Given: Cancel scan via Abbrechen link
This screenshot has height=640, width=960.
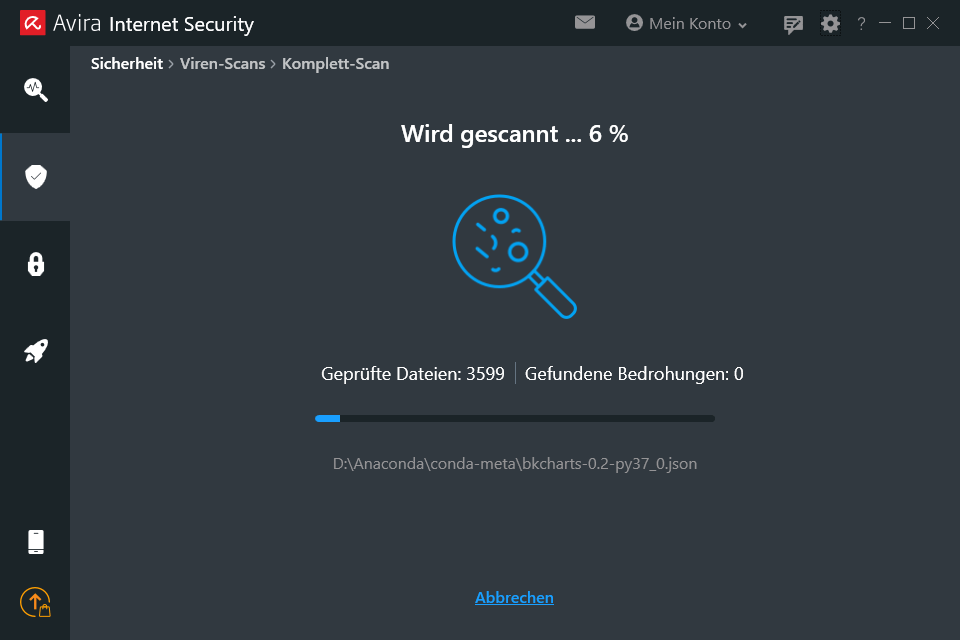Looking at the screenshot, I should point(514,597).
